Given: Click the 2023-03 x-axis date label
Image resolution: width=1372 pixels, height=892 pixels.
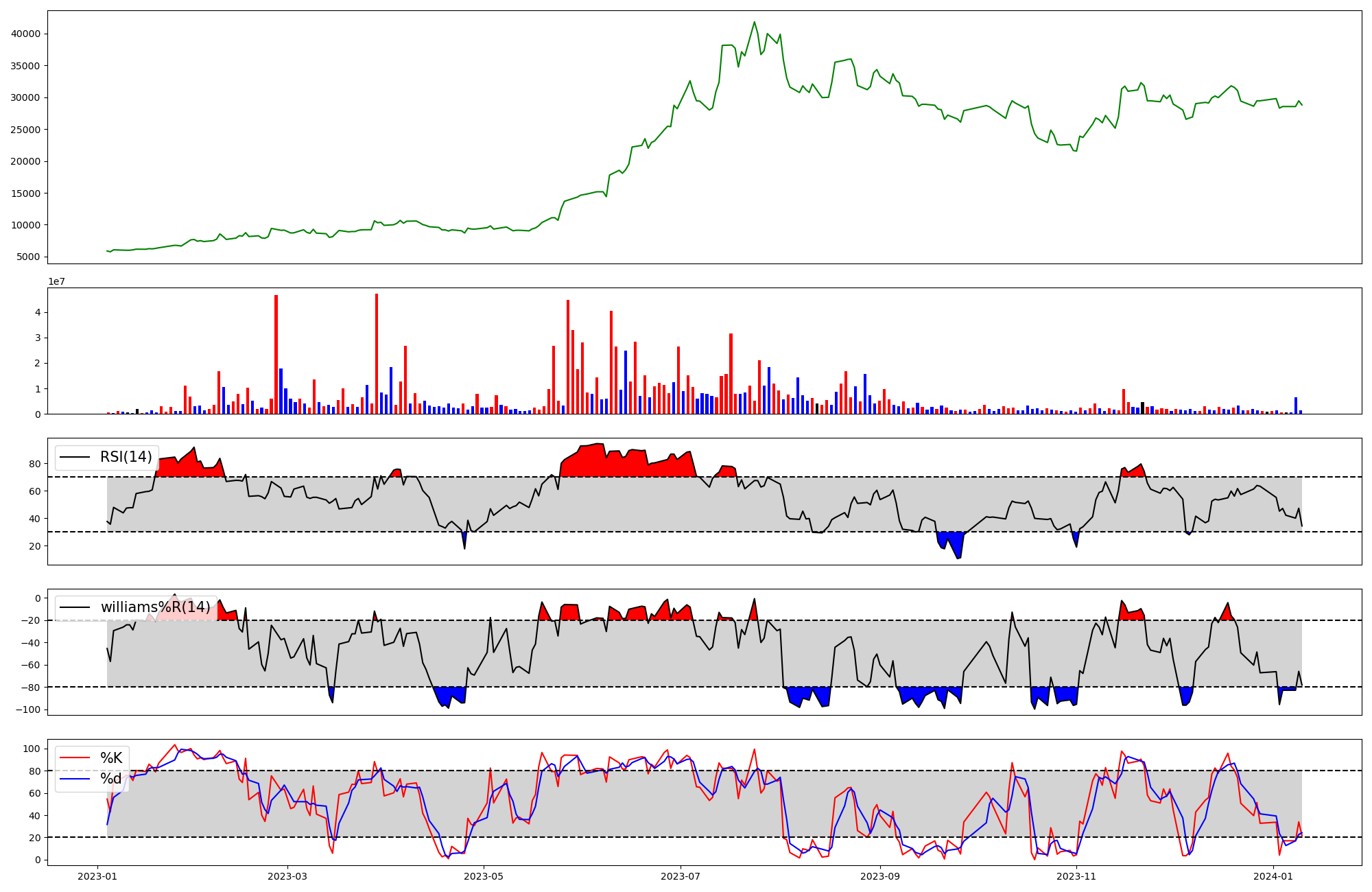Looking at the screenshot, I should [x=287, y=876].
